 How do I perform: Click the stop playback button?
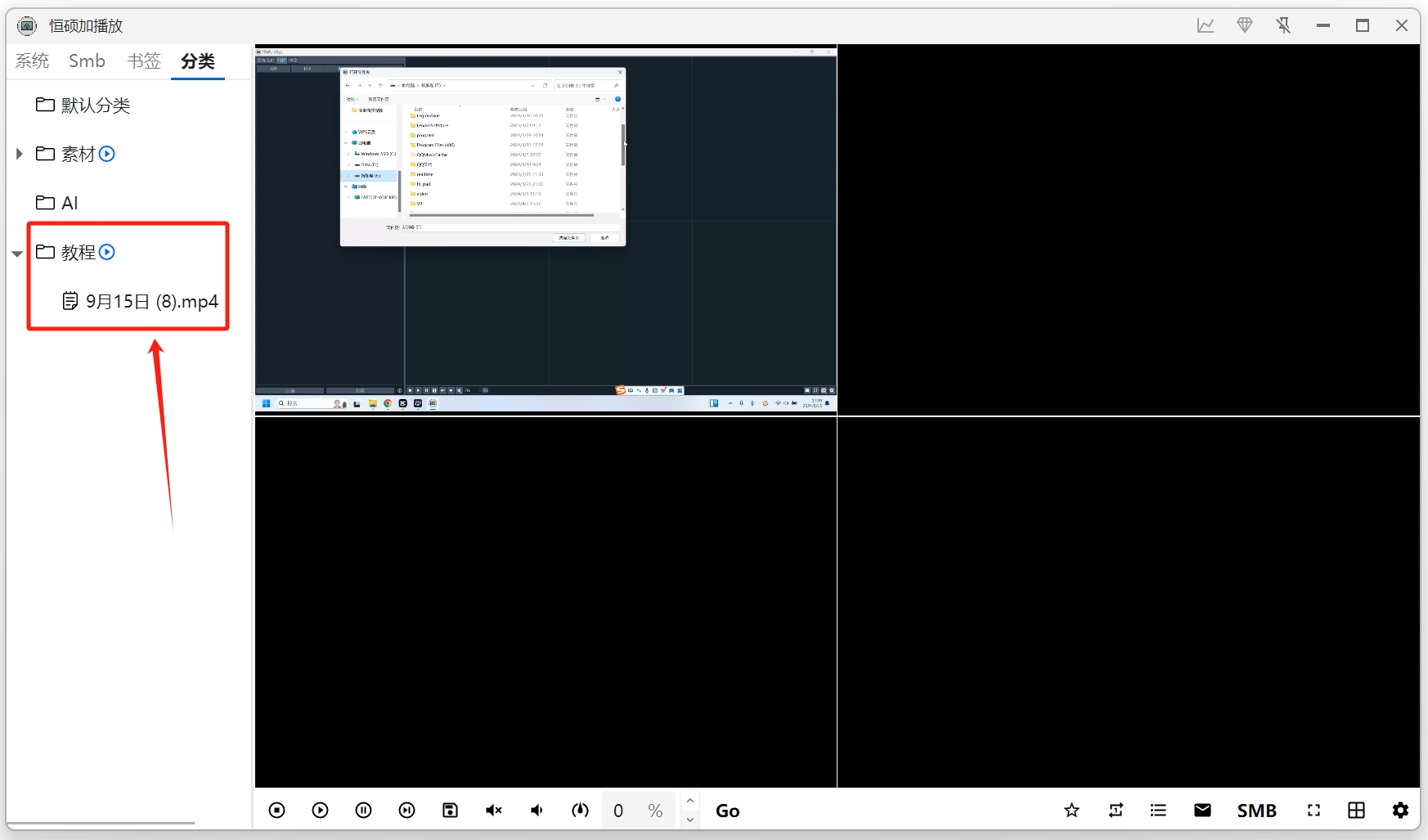coord(276,811)
